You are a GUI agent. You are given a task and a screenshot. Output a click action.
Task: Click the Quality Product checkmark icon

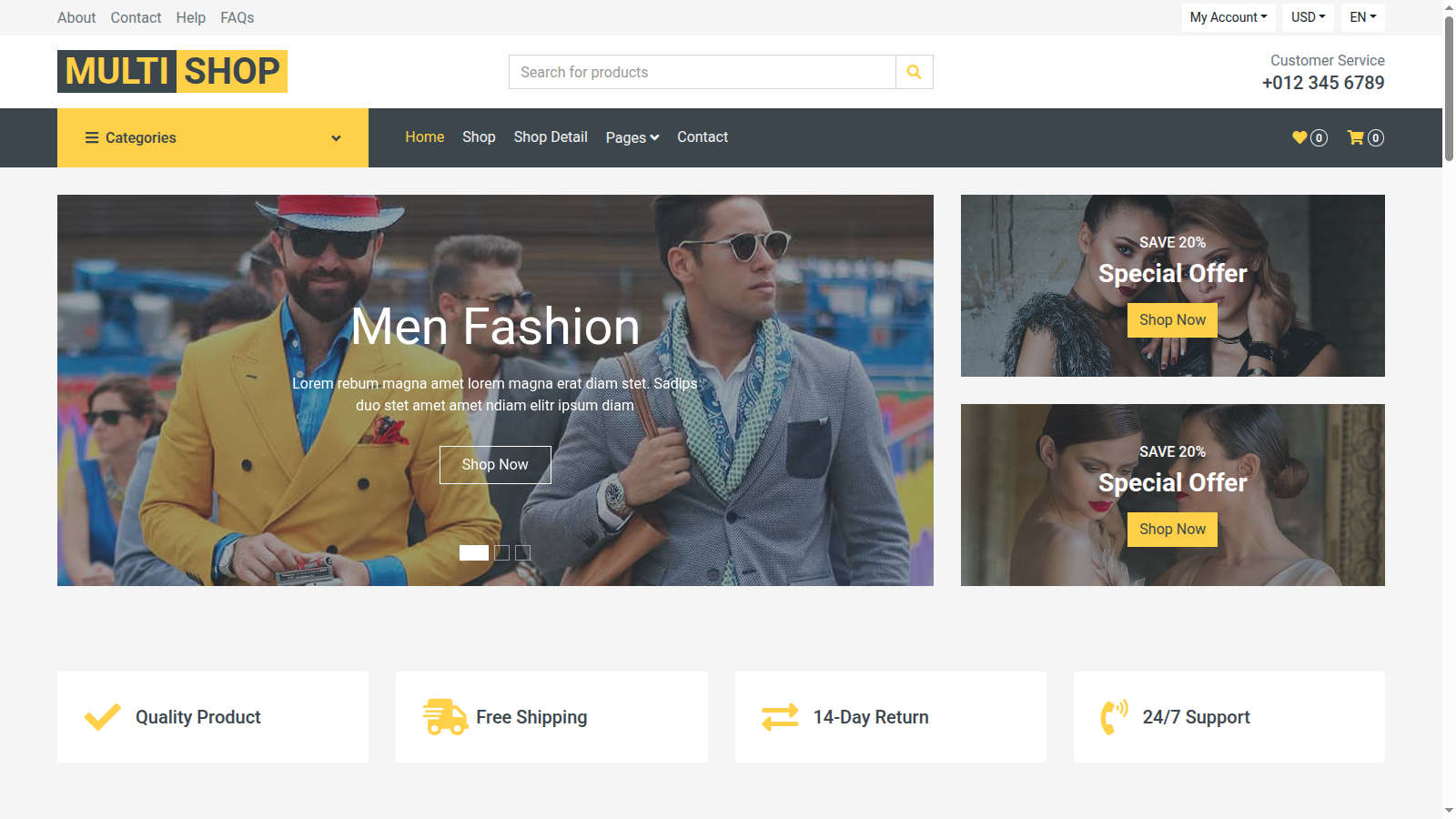[103, 717]
